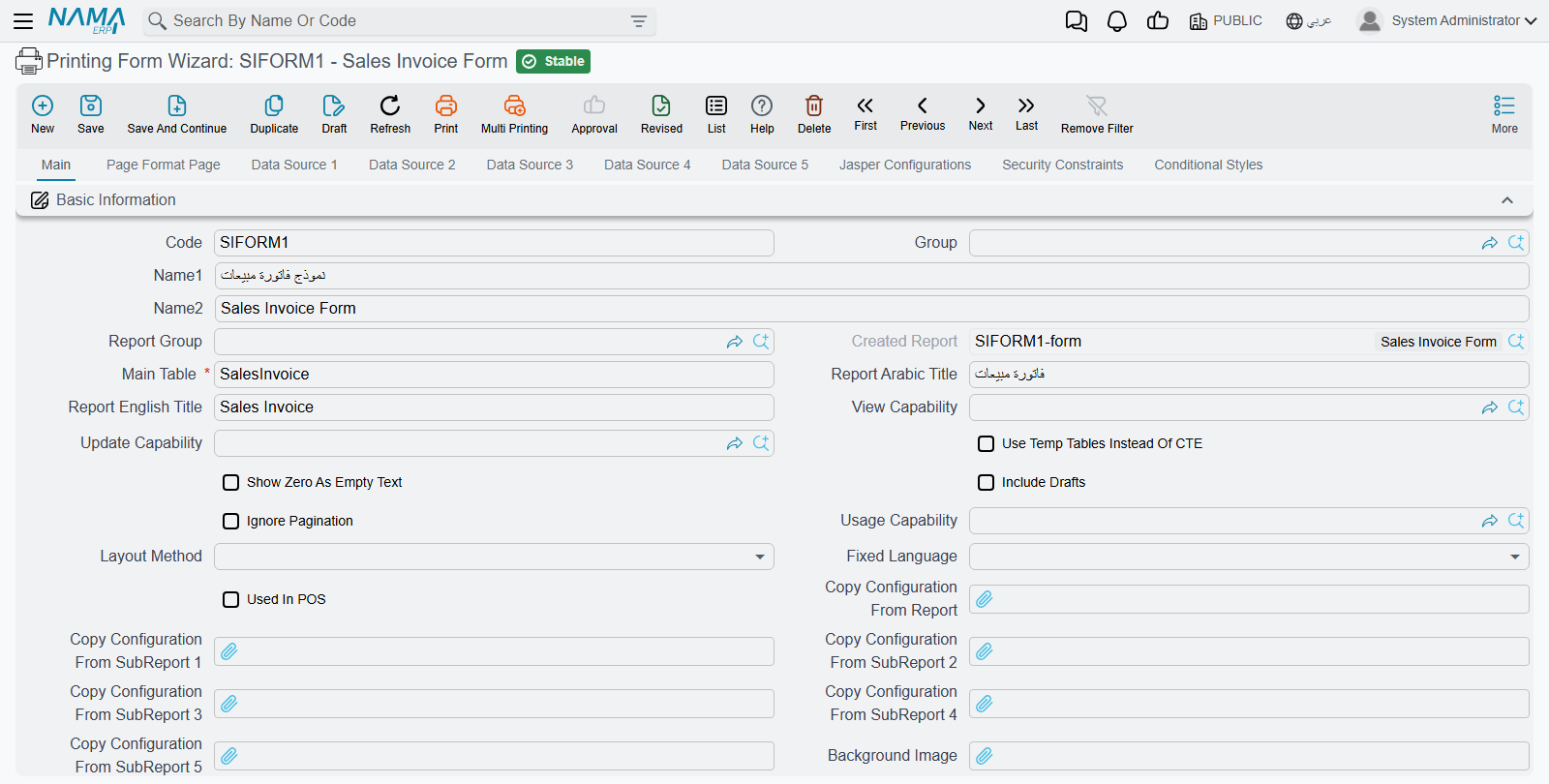Save the printing form
The height and width of the screenshot is (784, 1549).
coord(91,114)
